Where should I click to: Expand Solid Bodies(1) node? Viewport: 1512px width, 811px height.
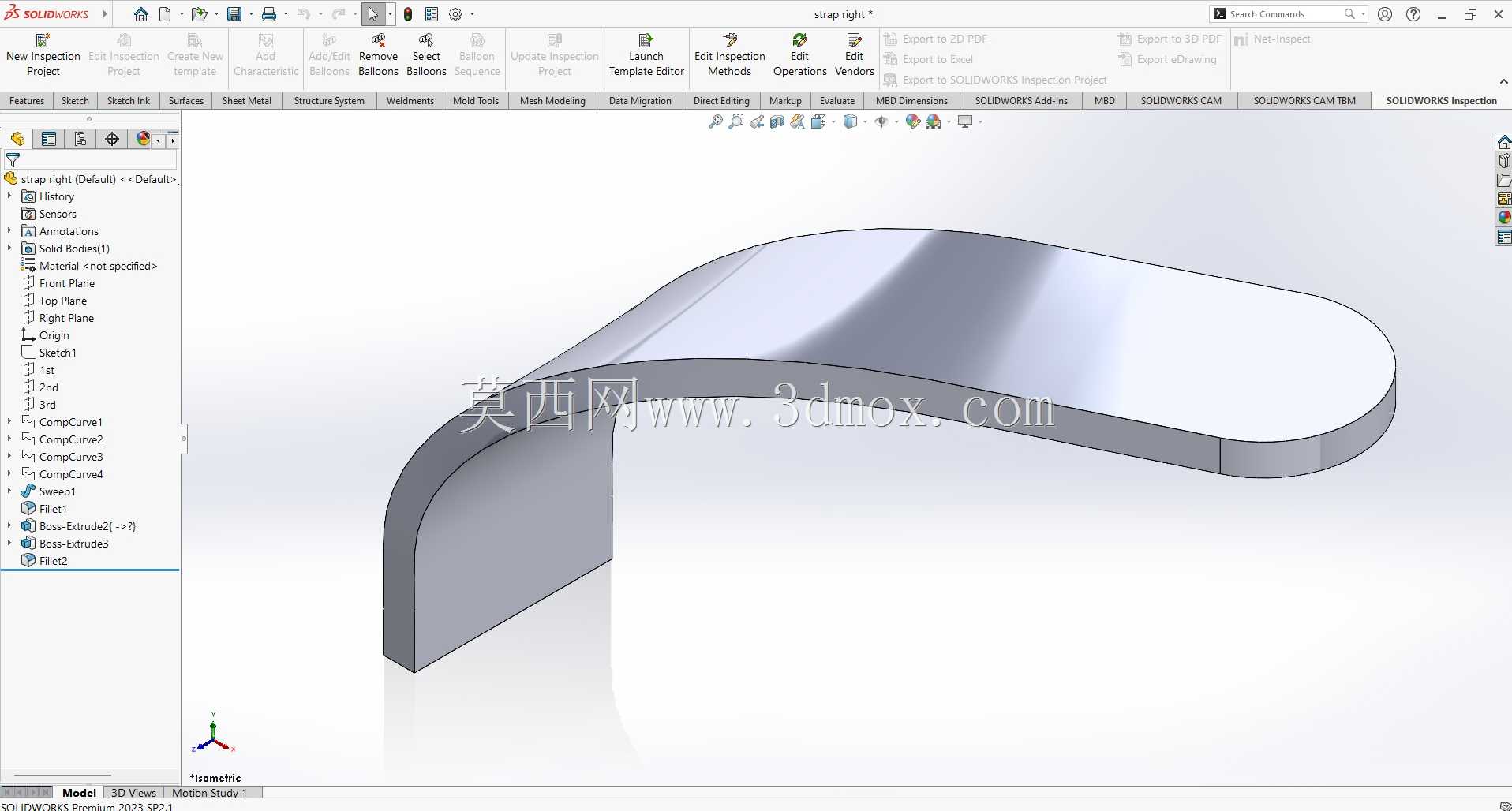click(9, 248)
